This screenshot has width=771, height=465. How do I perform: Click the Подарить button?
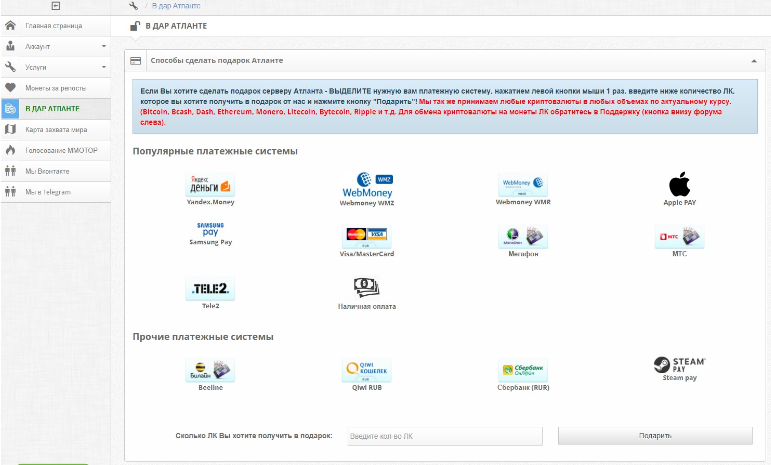(x=655, y=436)
